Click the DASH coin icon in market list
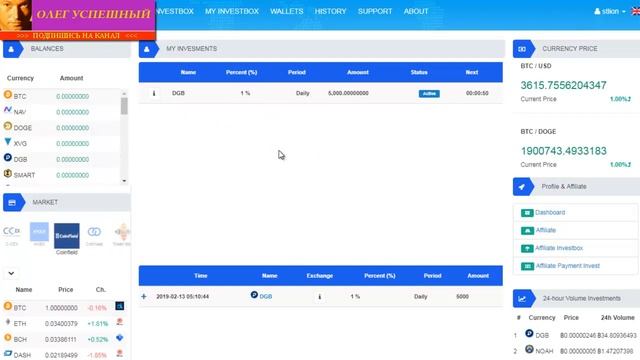Screen dimensions: 640x360 pos(8,353)
